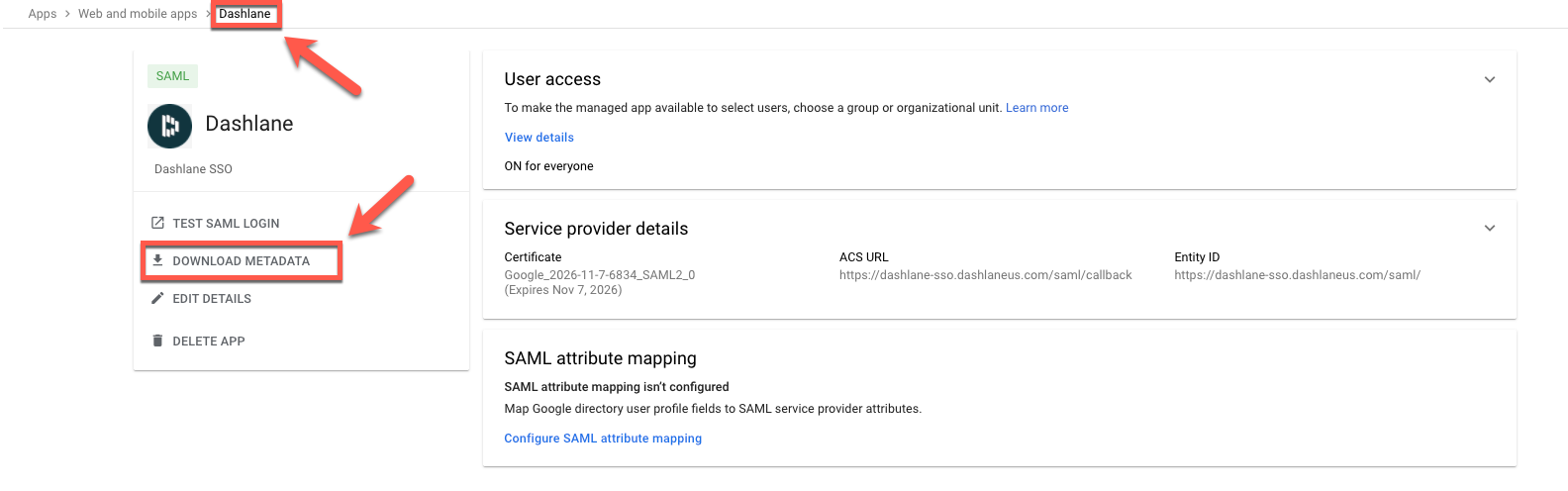Open Configure SAML attribute mapping link

(603, 439)
